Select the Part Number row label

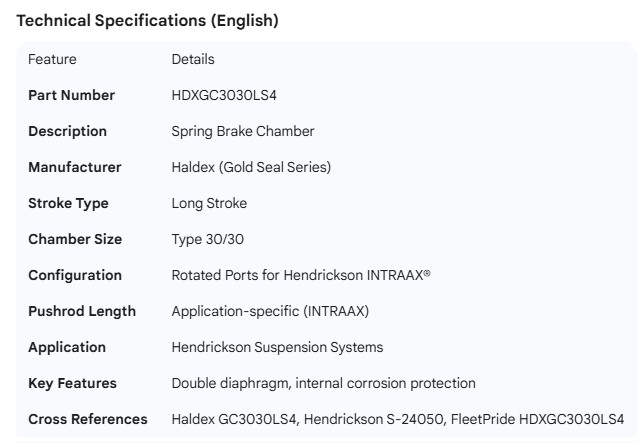pos(71,95)
